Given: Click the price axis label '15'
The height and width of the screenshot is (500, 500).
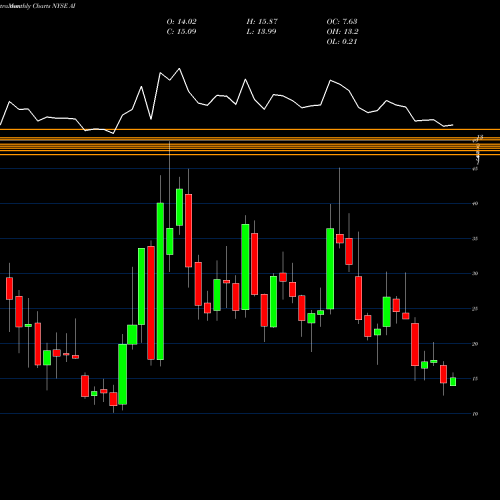Looking at the screenshot, I should (475, 379).
